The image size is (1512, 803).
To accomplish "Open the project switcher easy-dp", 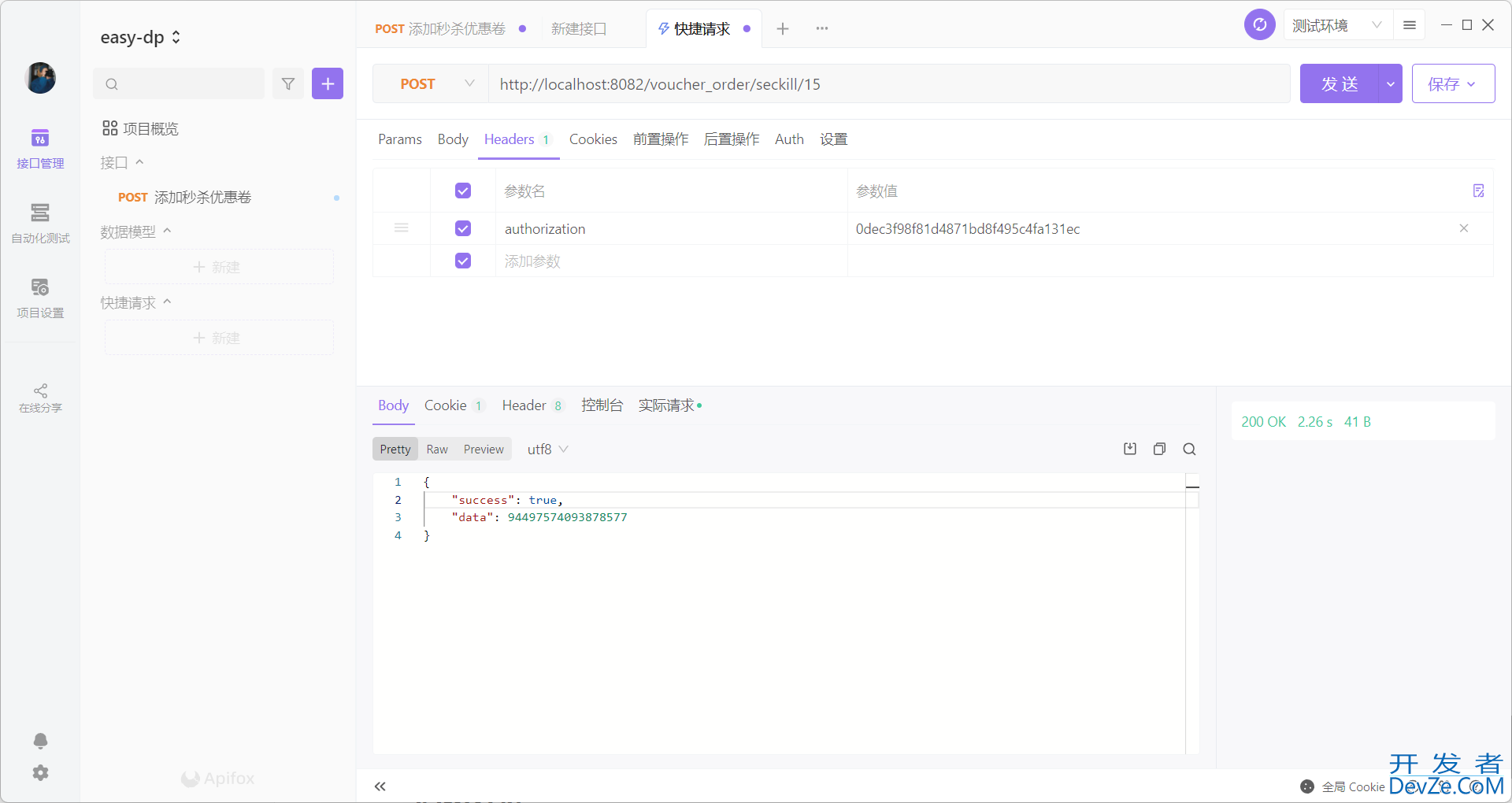I will click(141, 37).
